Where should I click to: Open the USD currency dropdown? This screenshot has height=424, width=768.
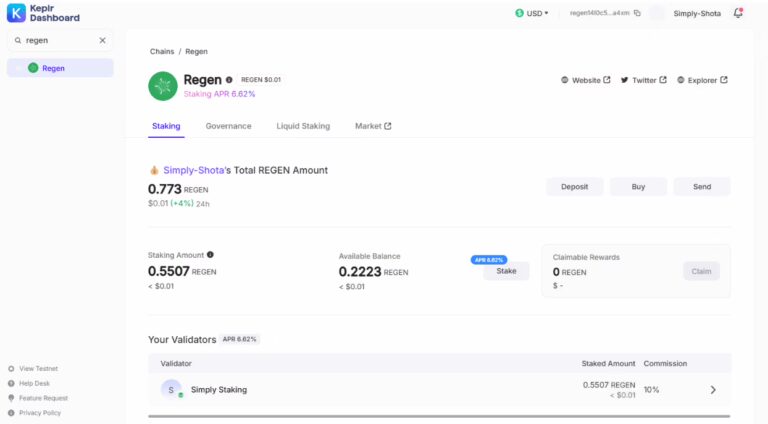[x=532, y=13]
